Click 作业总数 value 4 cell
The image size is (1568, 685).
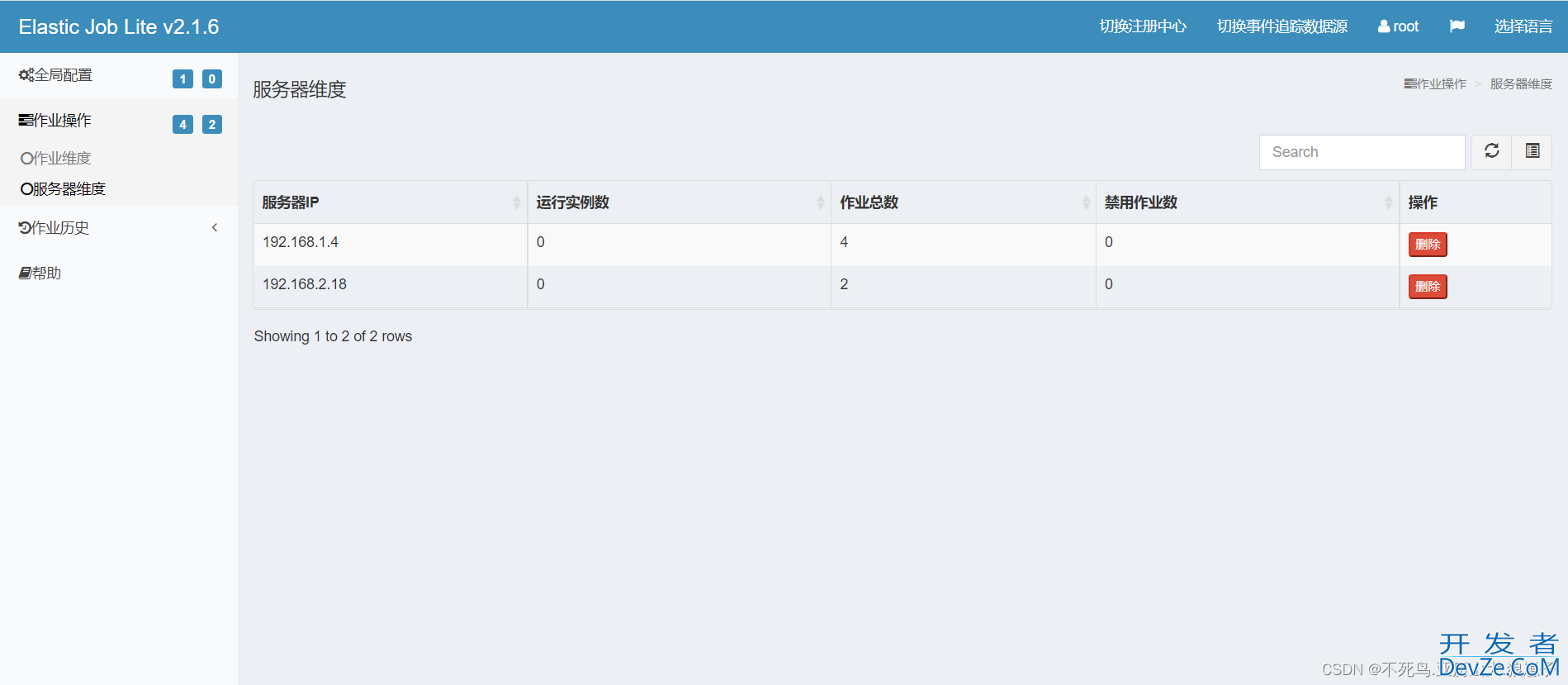click(x=963, y=243)
